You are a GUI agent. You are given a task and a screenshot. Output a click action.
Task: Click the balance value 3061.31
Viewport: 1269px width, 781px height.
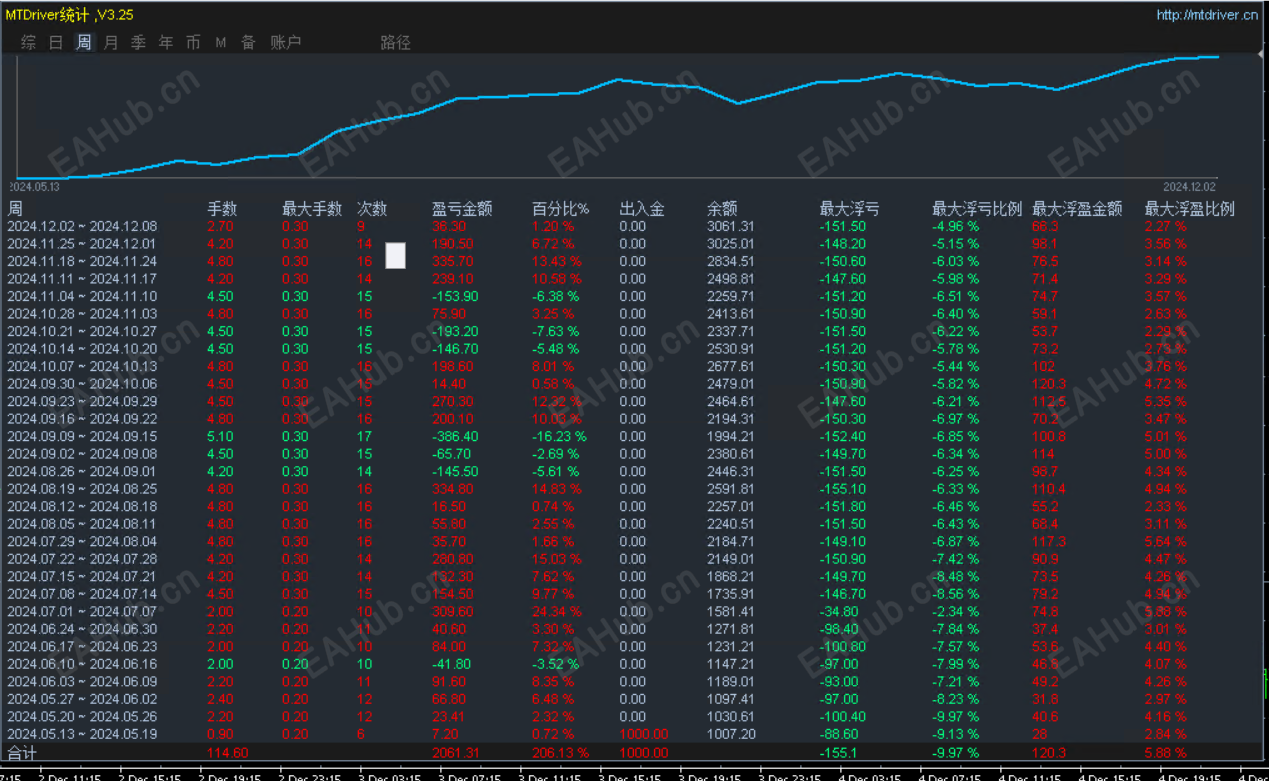pyautogui.click(x=730, y=226)
